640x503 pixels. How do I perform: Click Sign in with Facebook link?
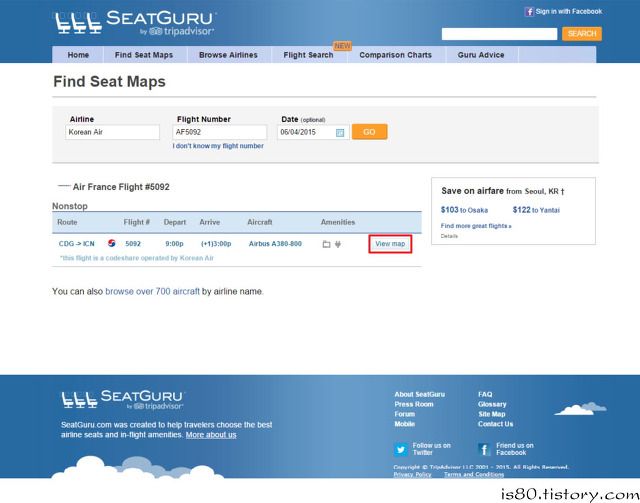click(x=569, y=11)
